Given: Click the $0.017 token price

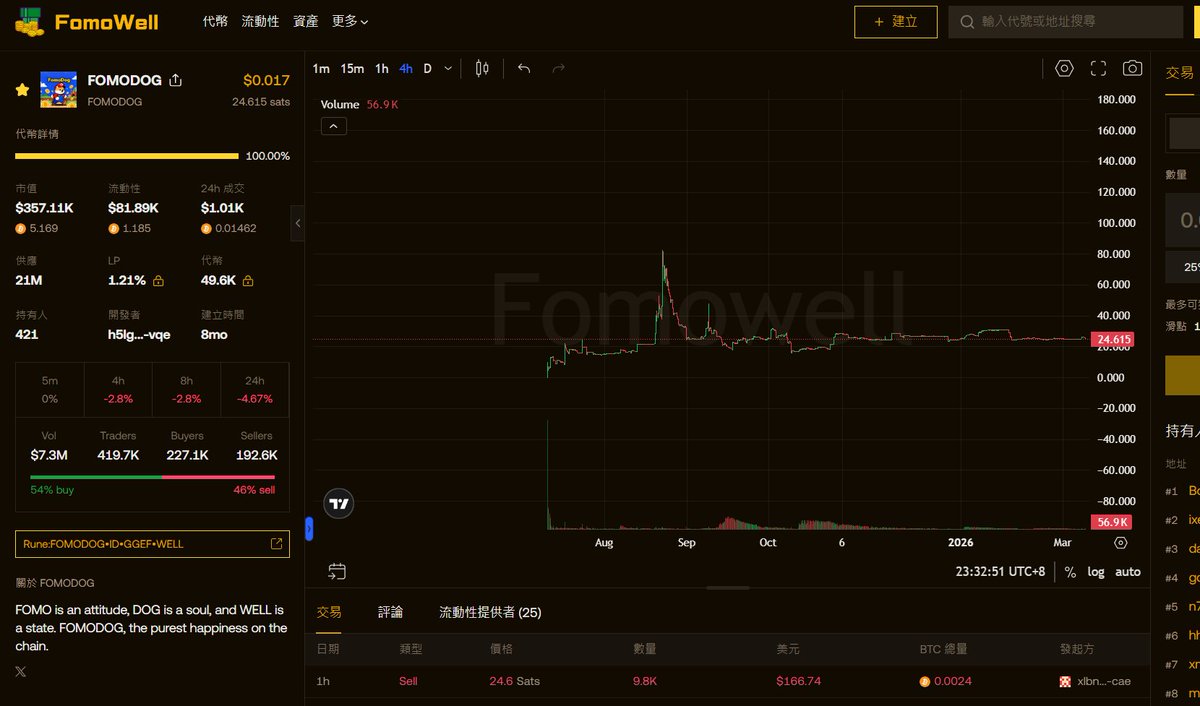Looking at the screenshot, I should [266, 80].
